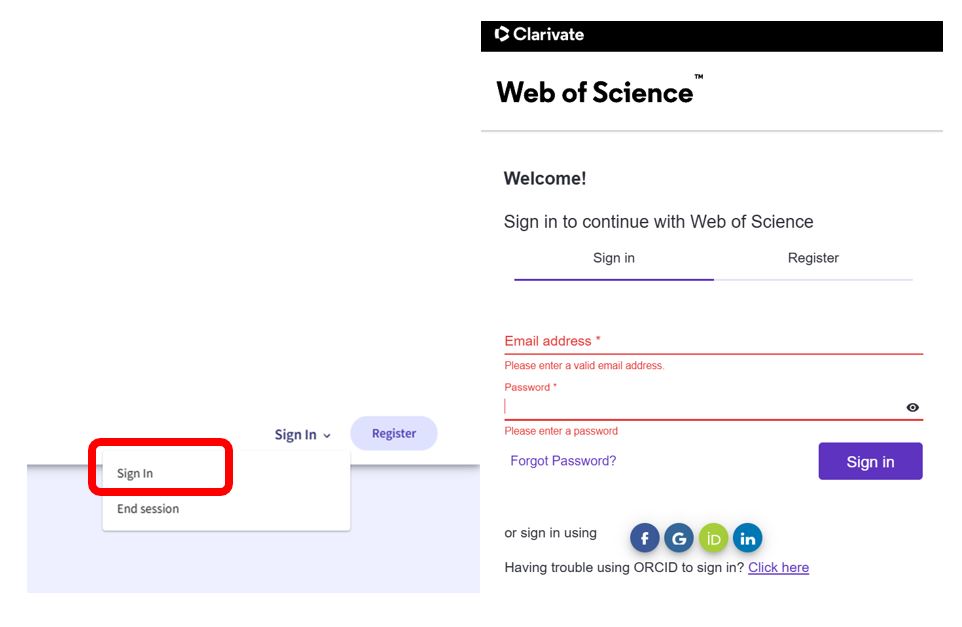Screen dimensions: 962x627
Task: Focus the Password input field
Action: point(704,407)
